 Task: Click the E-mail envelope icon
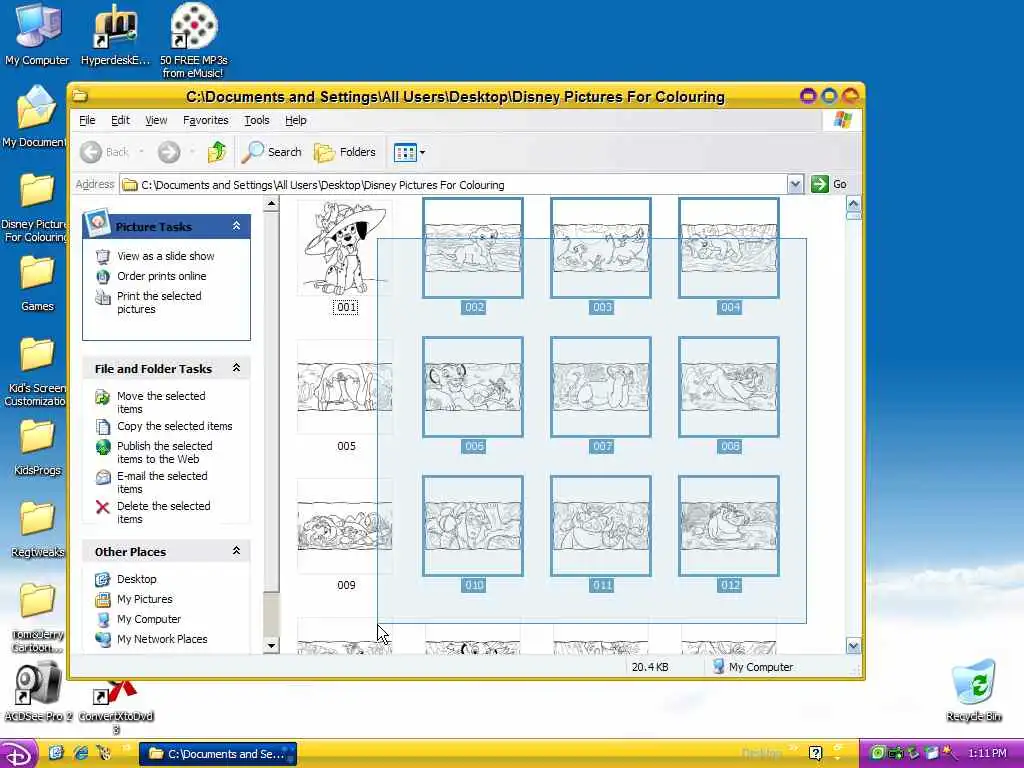[x=103, y=477]
